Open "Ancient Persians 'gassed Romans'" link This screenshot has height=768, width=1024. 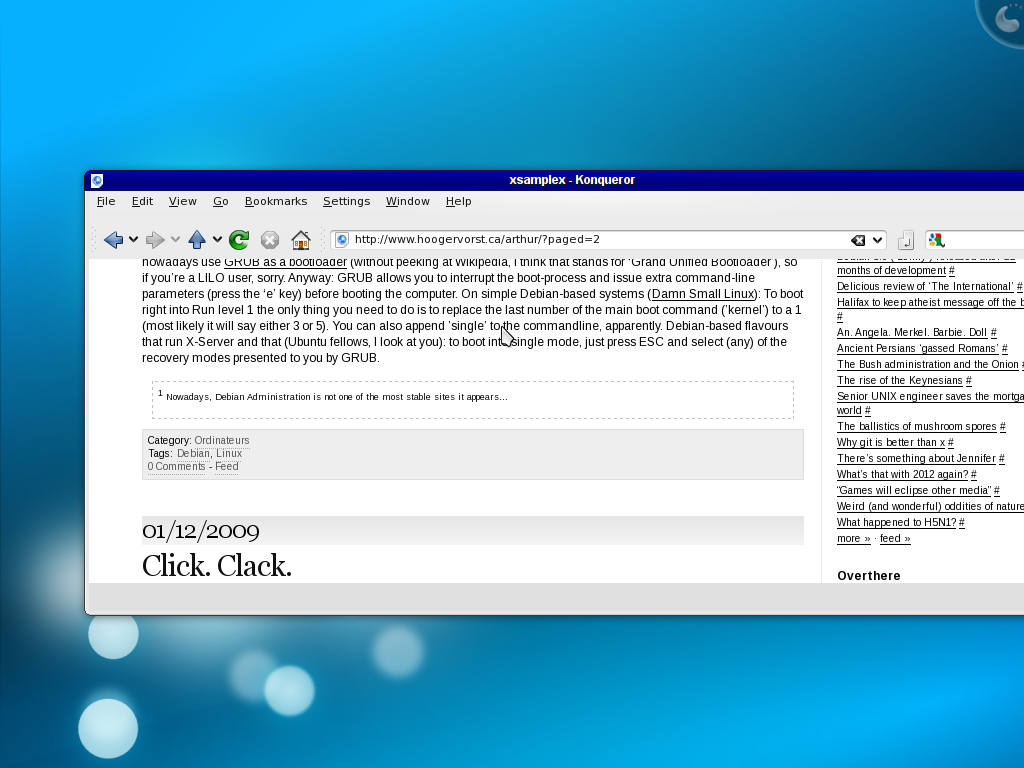coord(918,348)
